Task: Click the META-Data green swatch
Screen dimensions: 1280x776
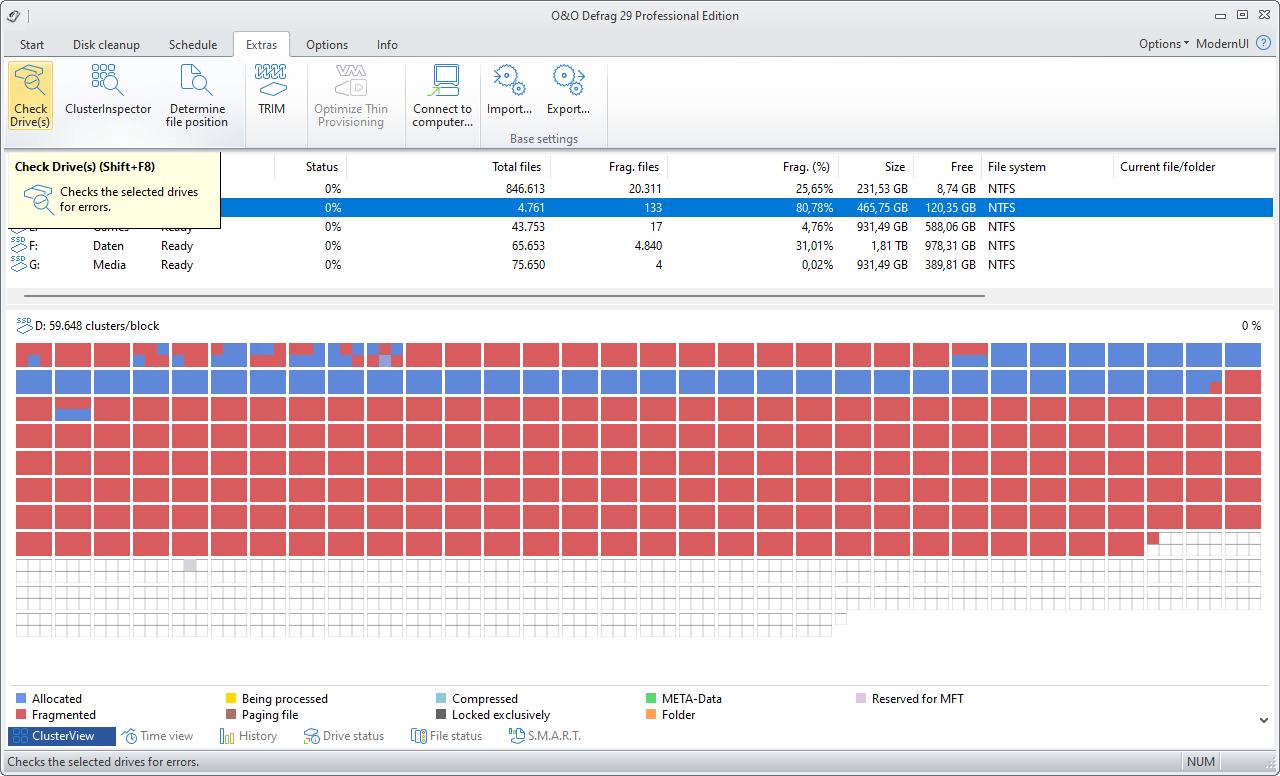Action: [x=652, y=699]
